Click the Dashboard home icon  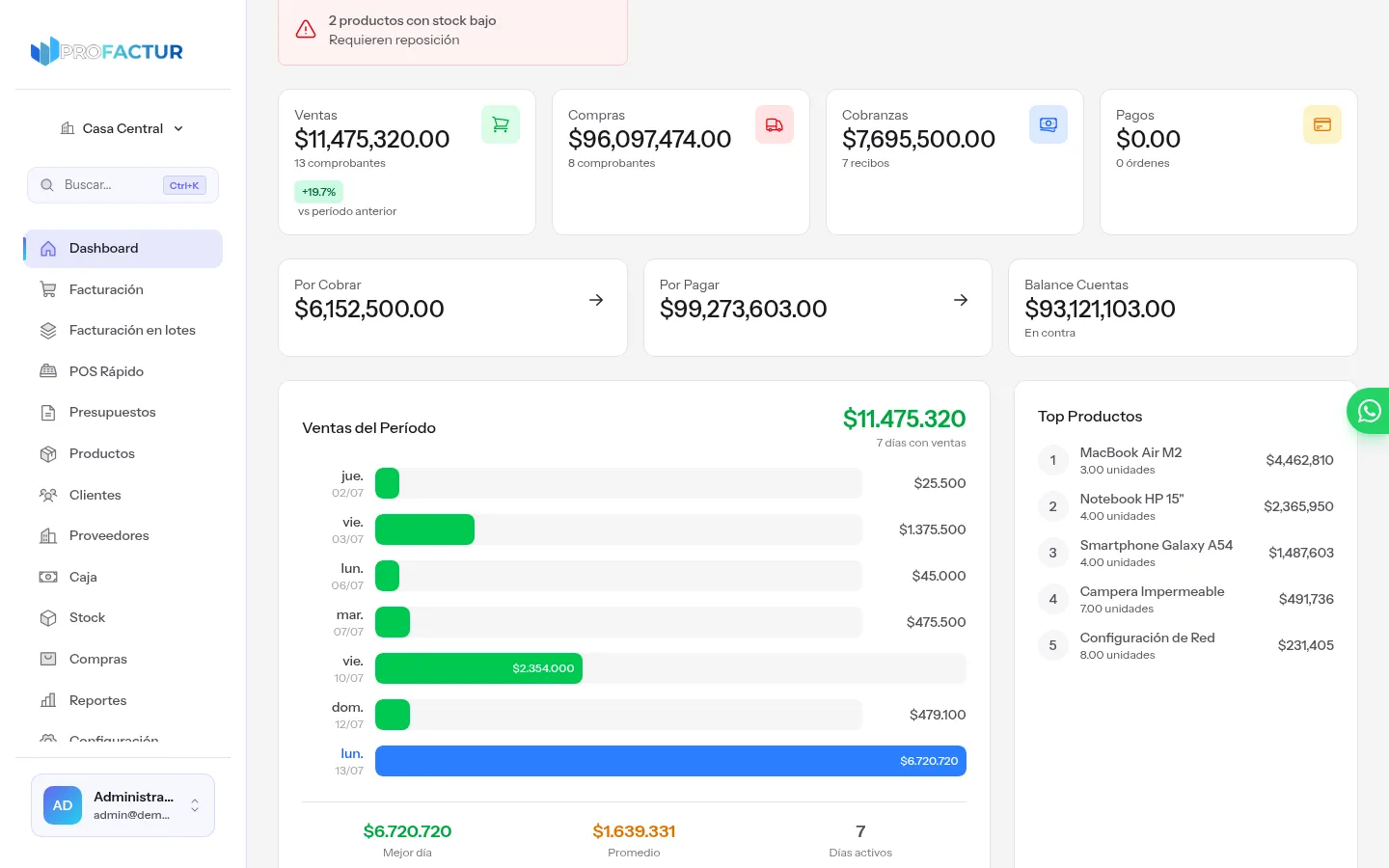[48, 249]
